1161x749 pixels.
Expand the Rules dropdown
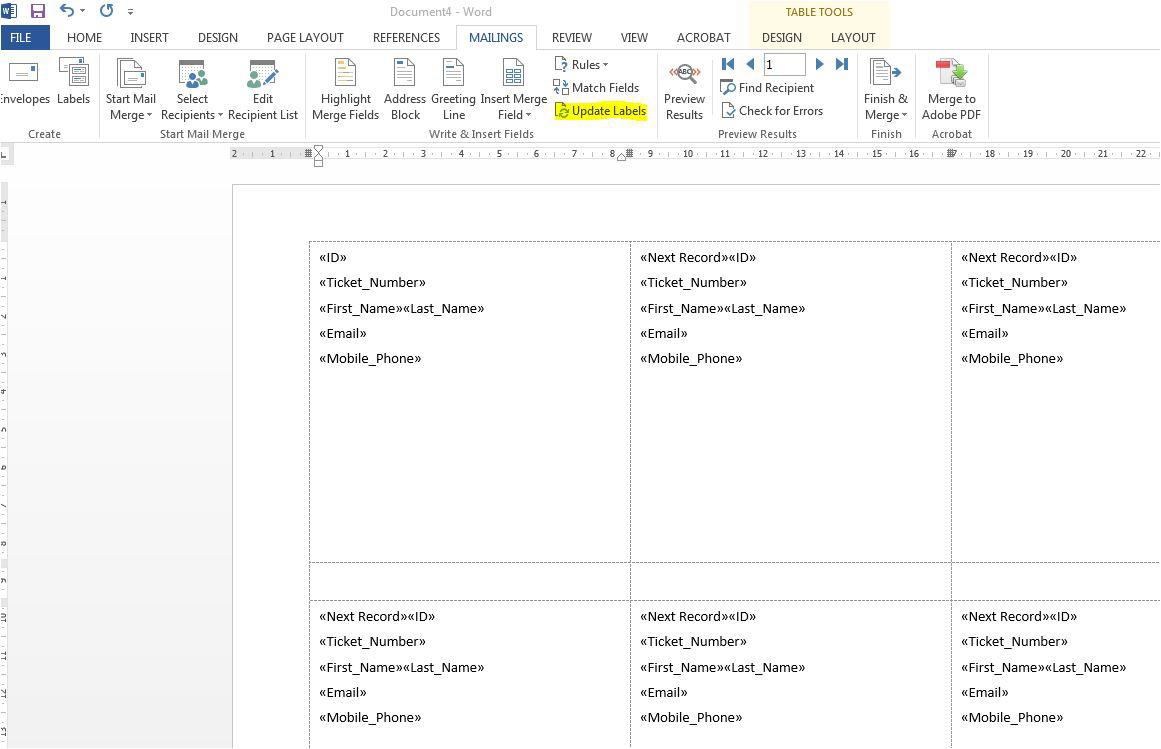click(x=582, y=64)
